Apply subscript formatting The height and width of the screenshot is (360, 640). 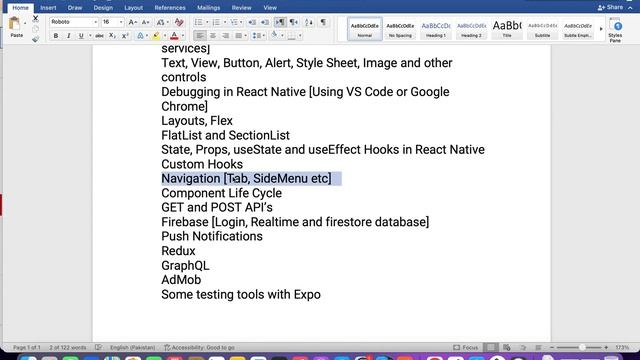tap(112, 36)
